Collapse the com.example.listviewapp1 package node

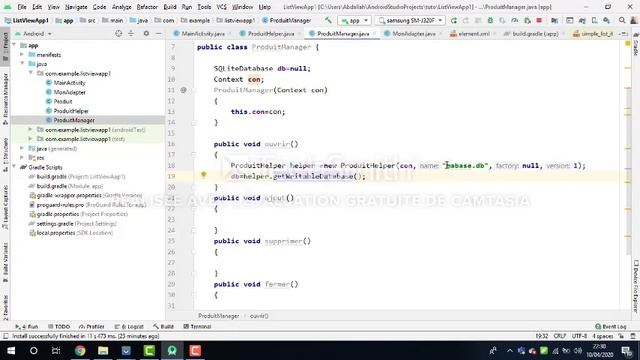click(31, 73)
